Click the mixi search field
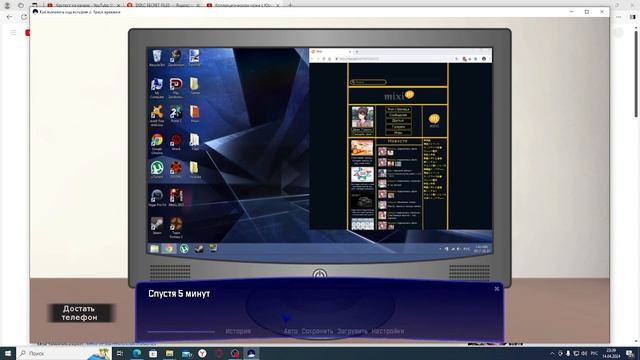This screenshot has height=360, width=640. 368,82
